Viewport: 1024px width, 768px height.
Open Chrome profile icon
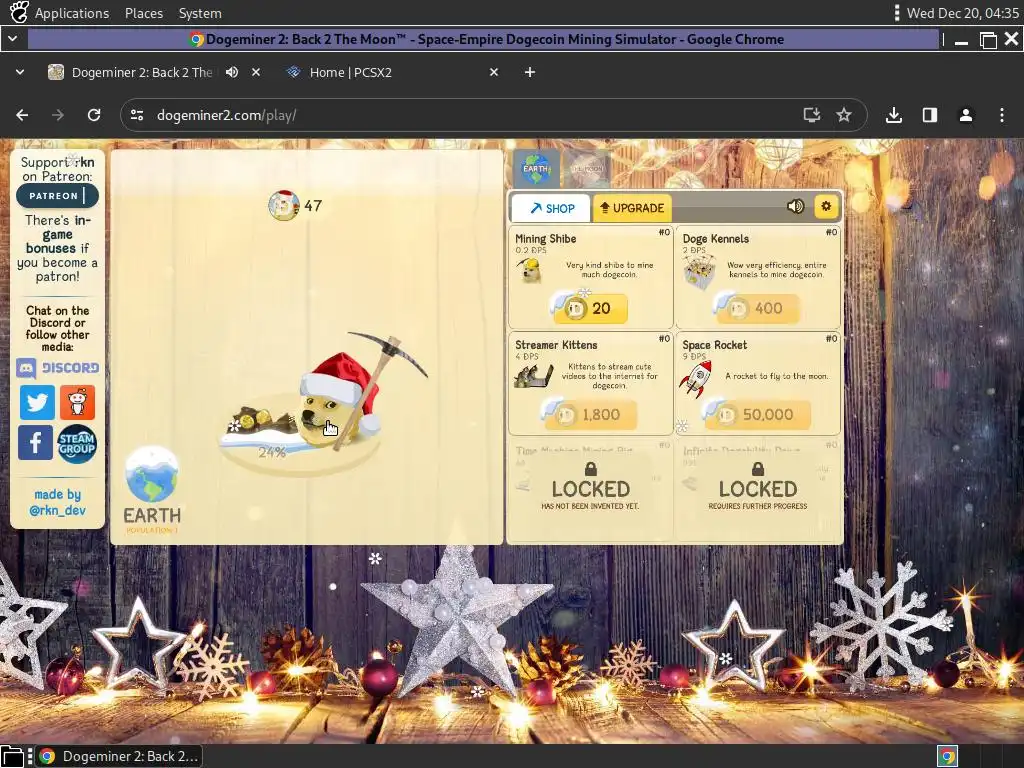[966, 115]
